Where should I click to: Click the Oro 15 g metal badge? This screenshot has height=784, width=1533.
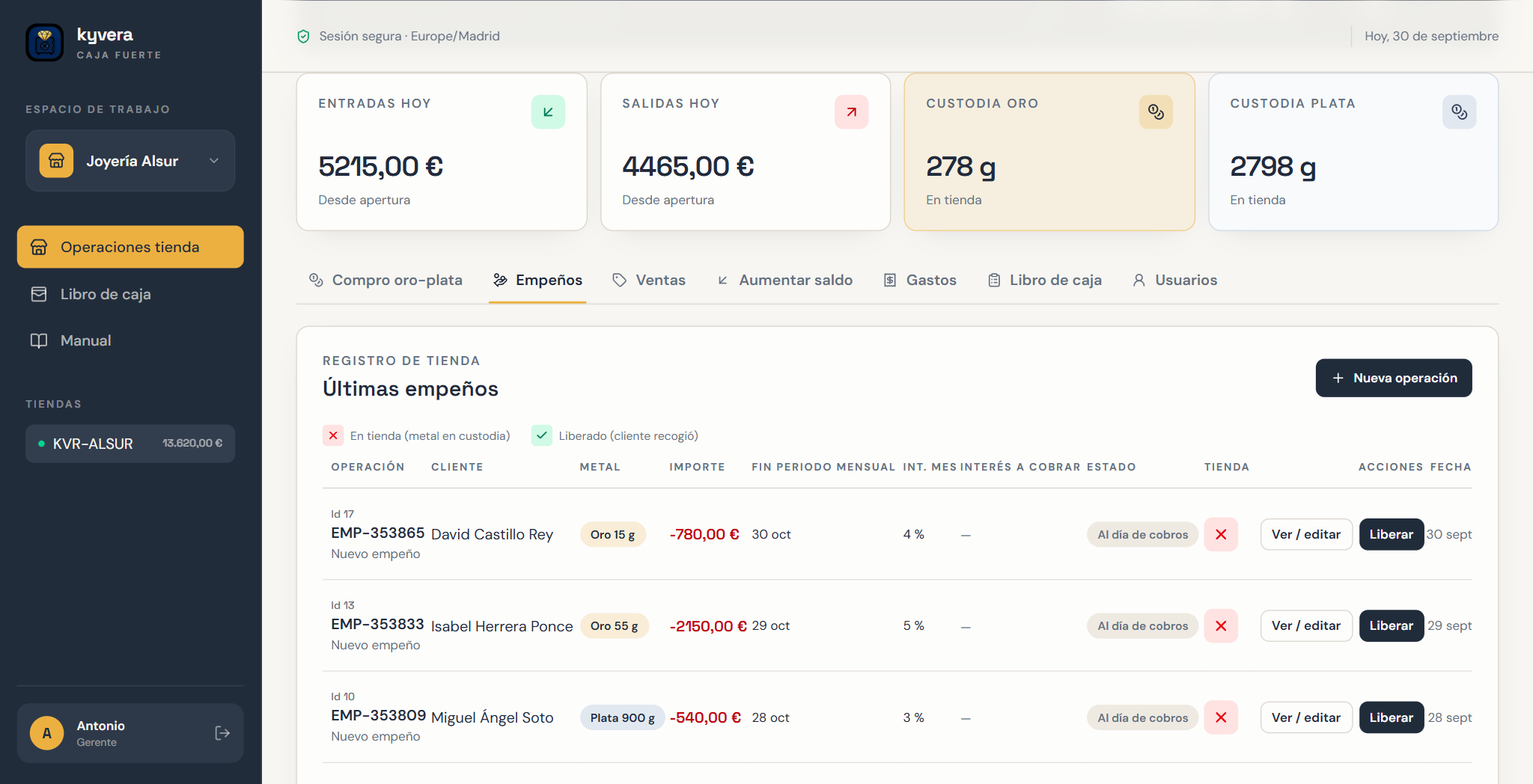[612, 534]
